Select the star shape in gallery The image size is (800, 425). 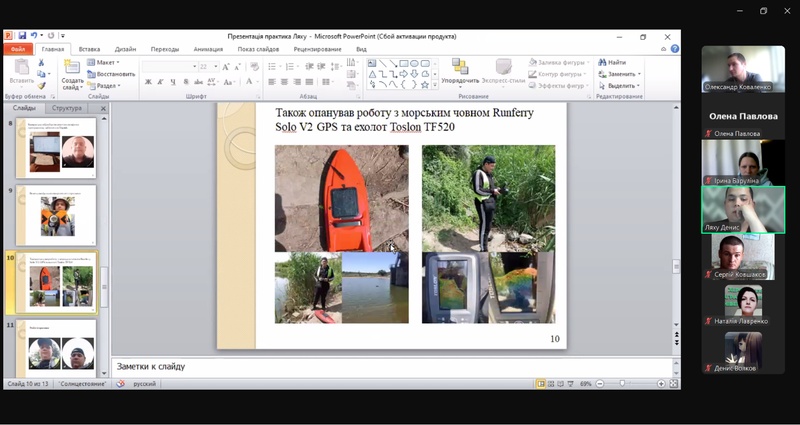[x=424, y=85]
